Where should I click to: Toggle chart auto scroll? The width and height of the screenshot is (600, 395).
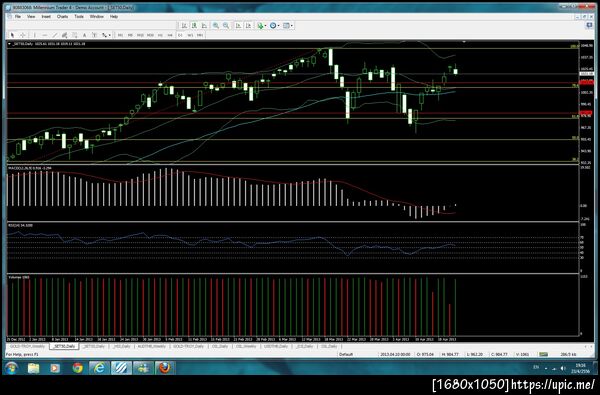(x=238, y=26)
